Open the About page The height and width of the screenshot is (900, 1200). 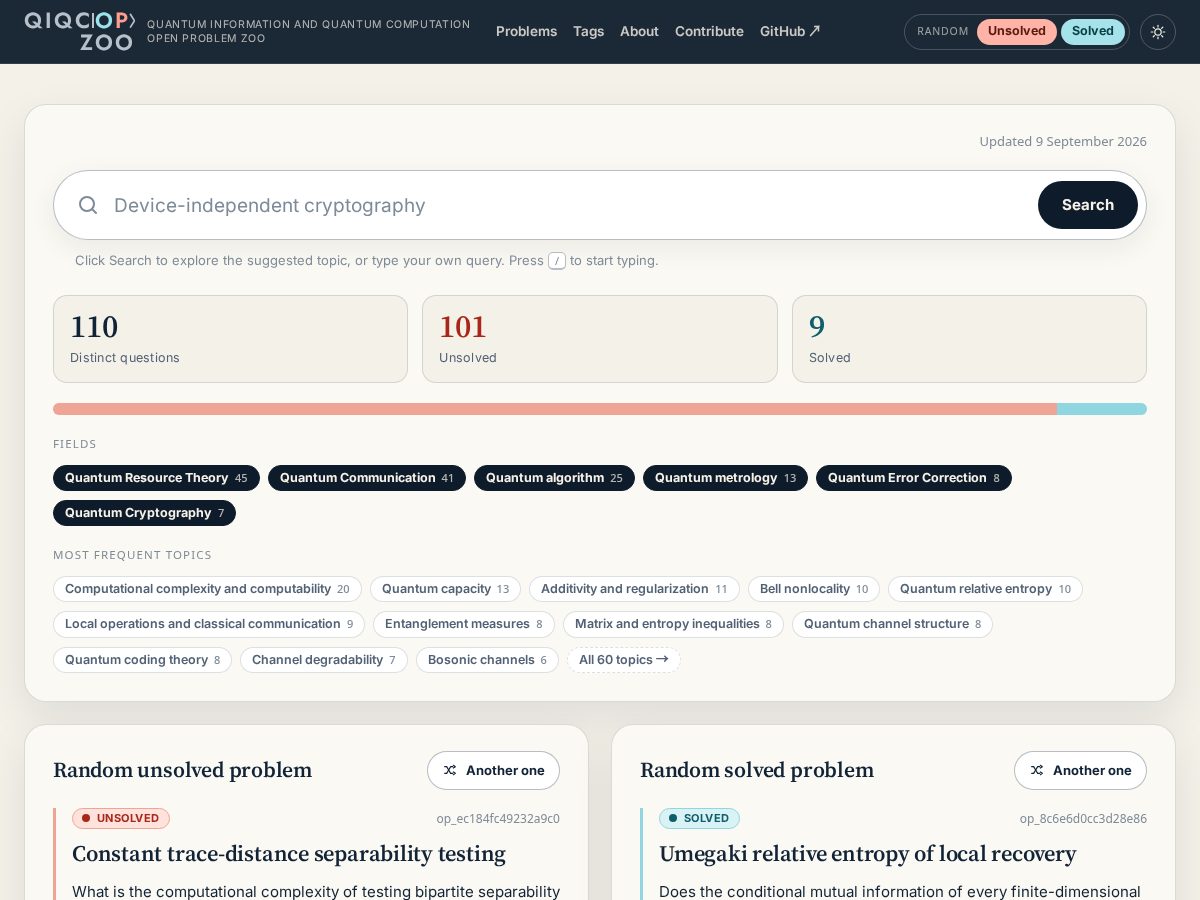point(639,31)
